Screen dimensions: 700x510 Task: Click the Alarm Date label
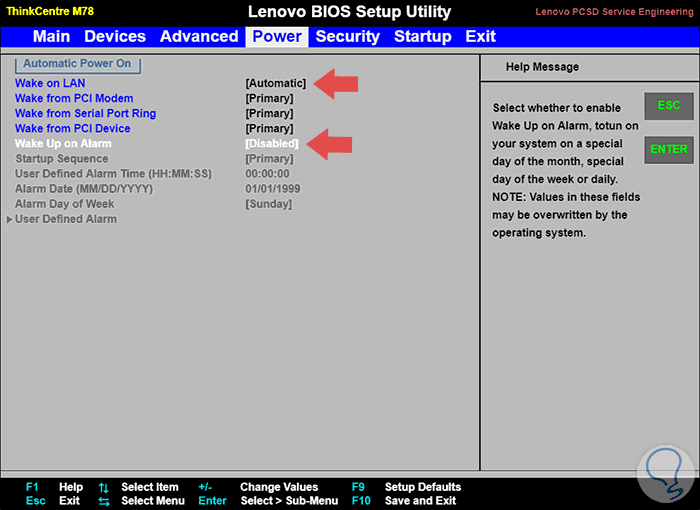(x=84, y=189)
